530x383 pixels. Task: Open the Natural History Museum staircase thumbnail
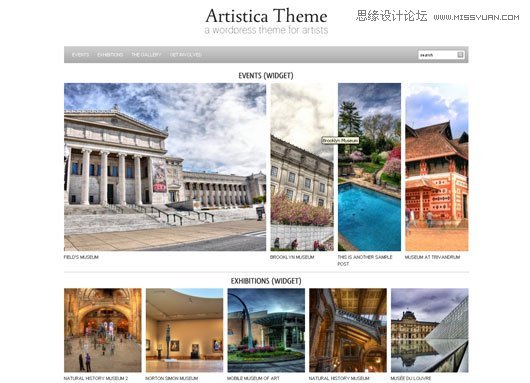348,330
